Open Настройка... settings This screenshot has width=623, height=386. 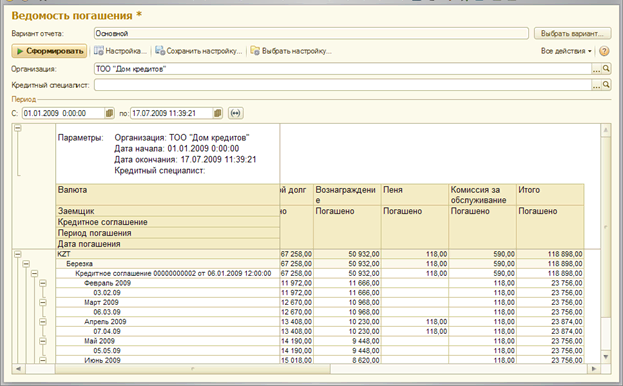click(121, 51)
